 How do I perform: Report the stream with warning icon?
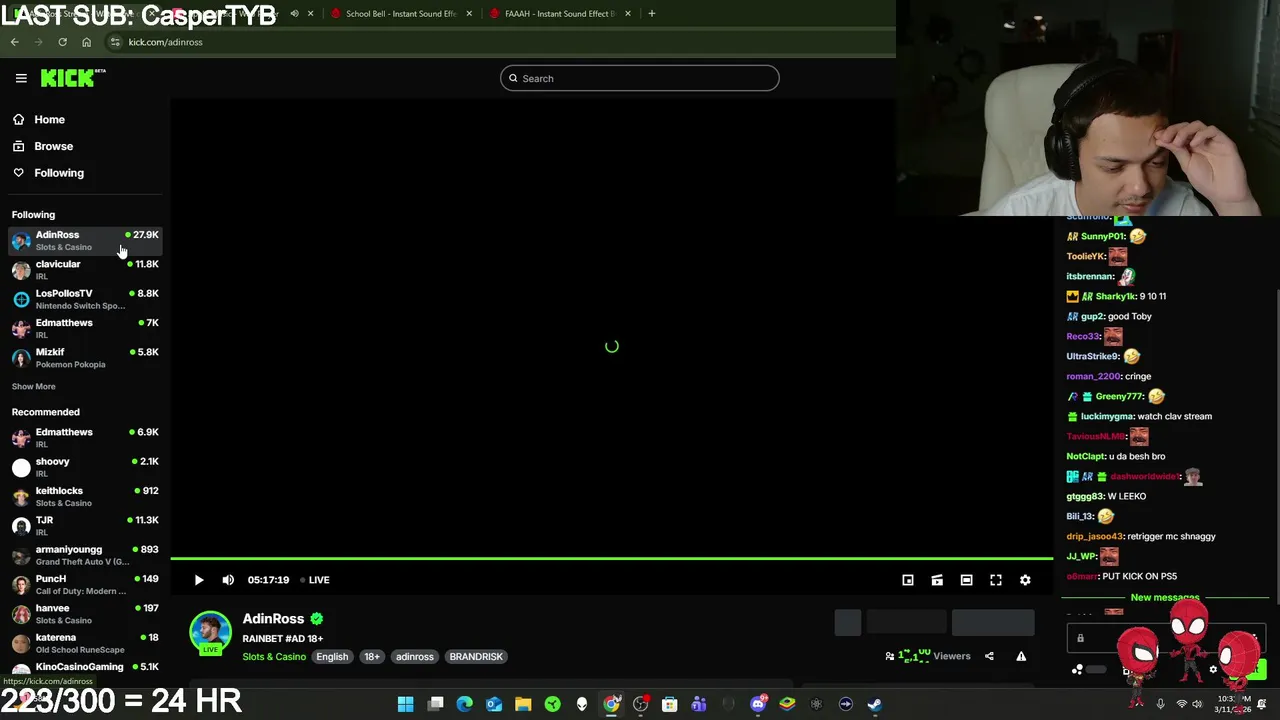point(1021,656)
